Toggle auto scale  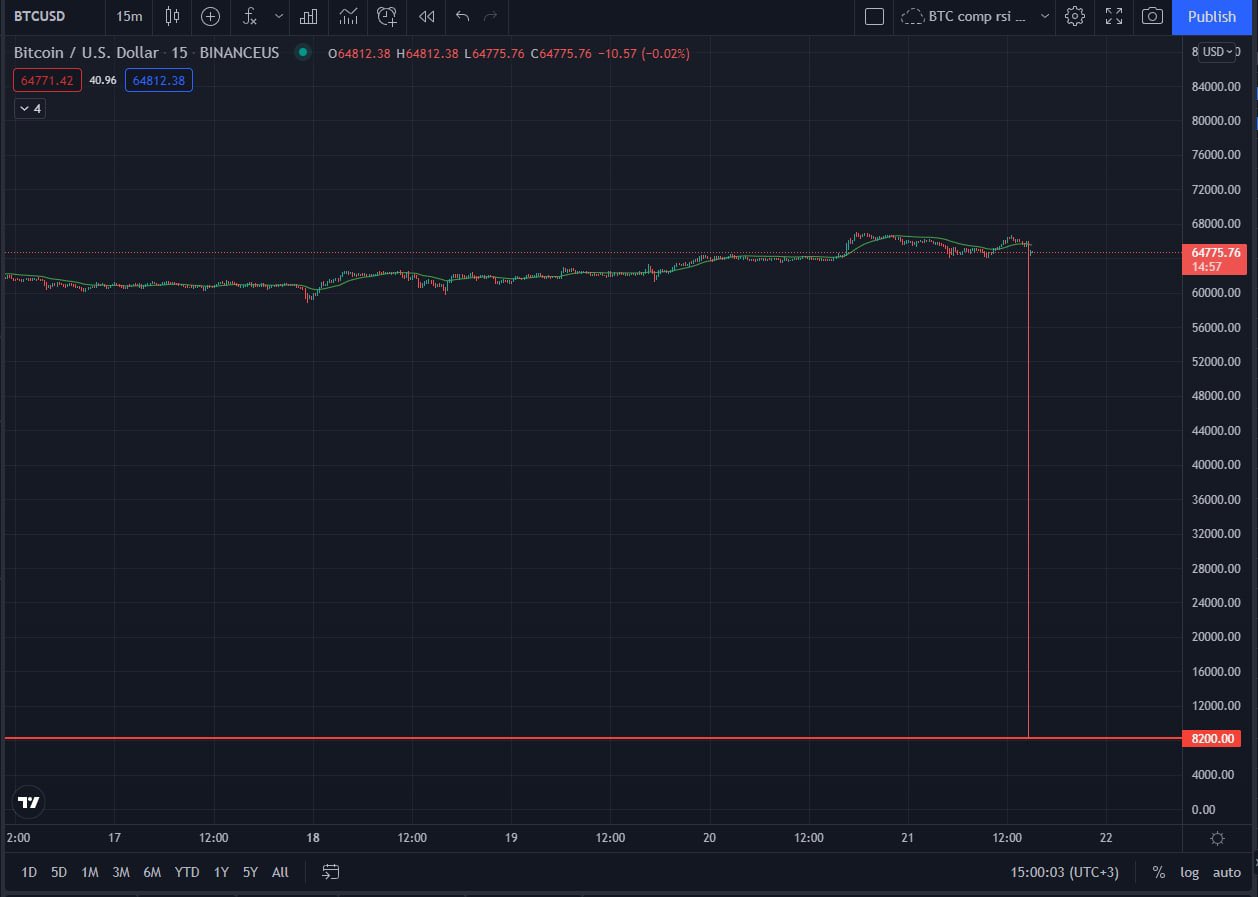click(1227, 872)
